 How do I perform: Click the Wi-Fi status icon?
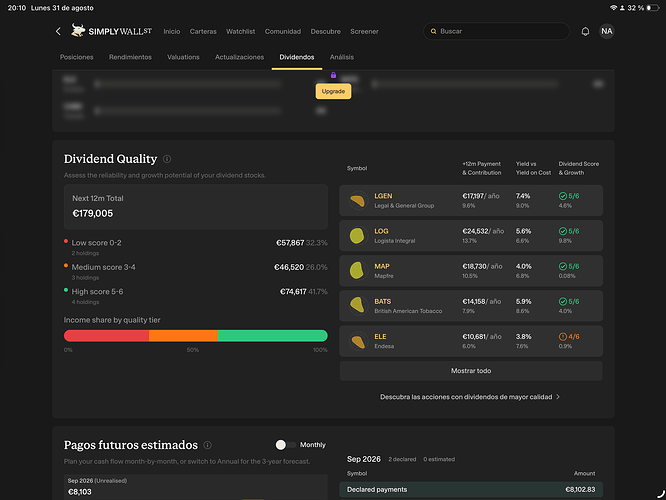tap(613, 8)
